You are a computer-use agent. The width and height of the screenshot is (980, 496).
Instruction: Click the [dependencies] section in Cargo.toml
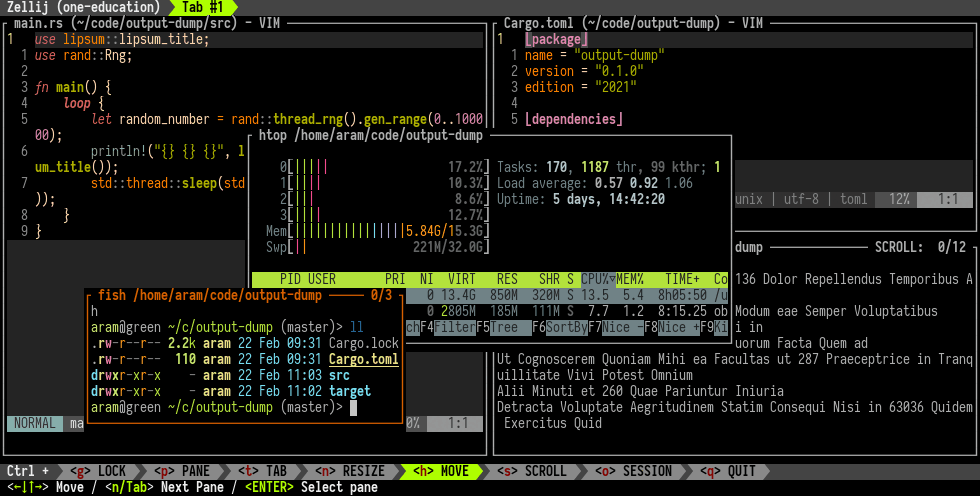574,119
